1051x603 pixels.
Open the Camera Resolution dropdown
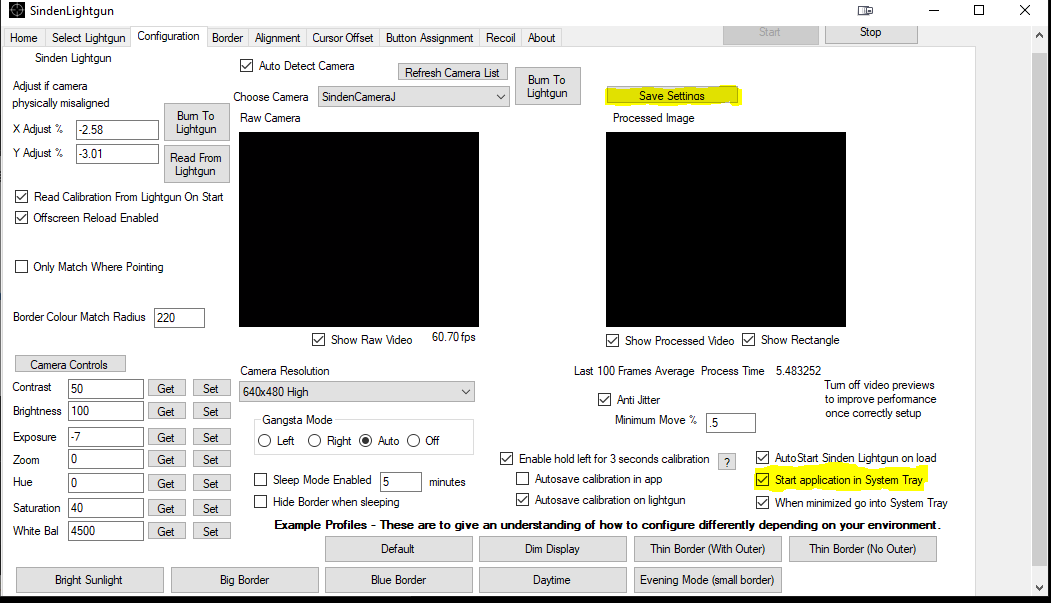tap(357, 391)
